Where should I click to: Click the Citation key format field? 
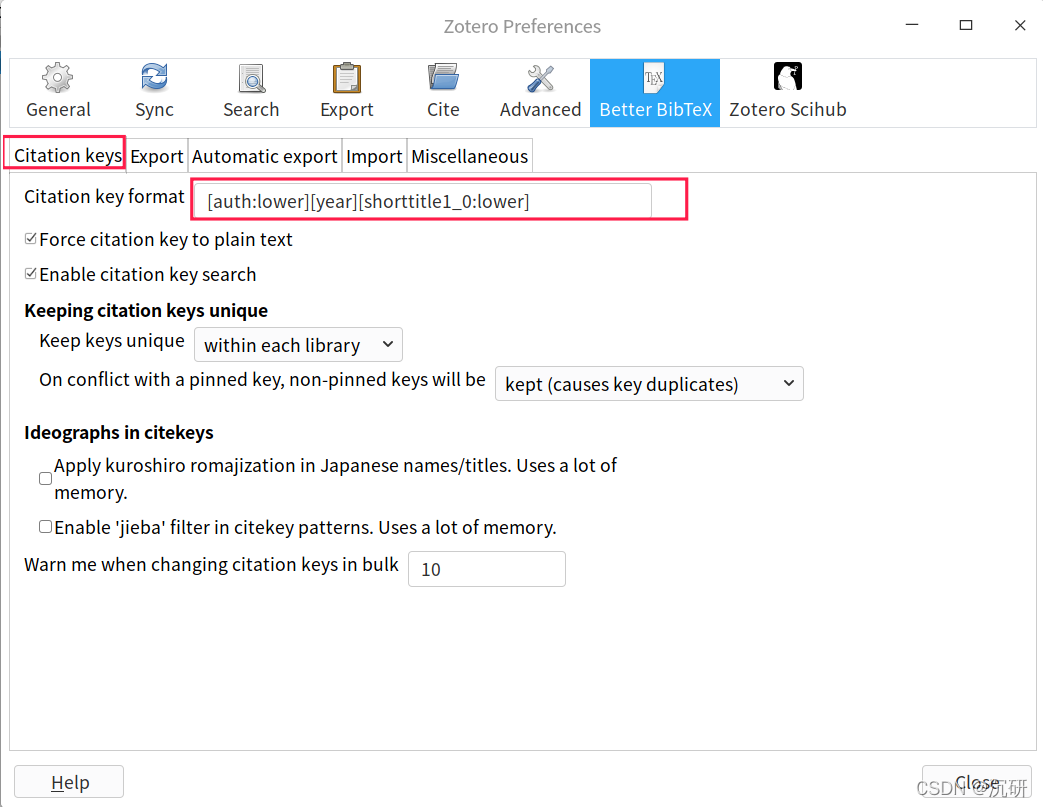point(422,201)
